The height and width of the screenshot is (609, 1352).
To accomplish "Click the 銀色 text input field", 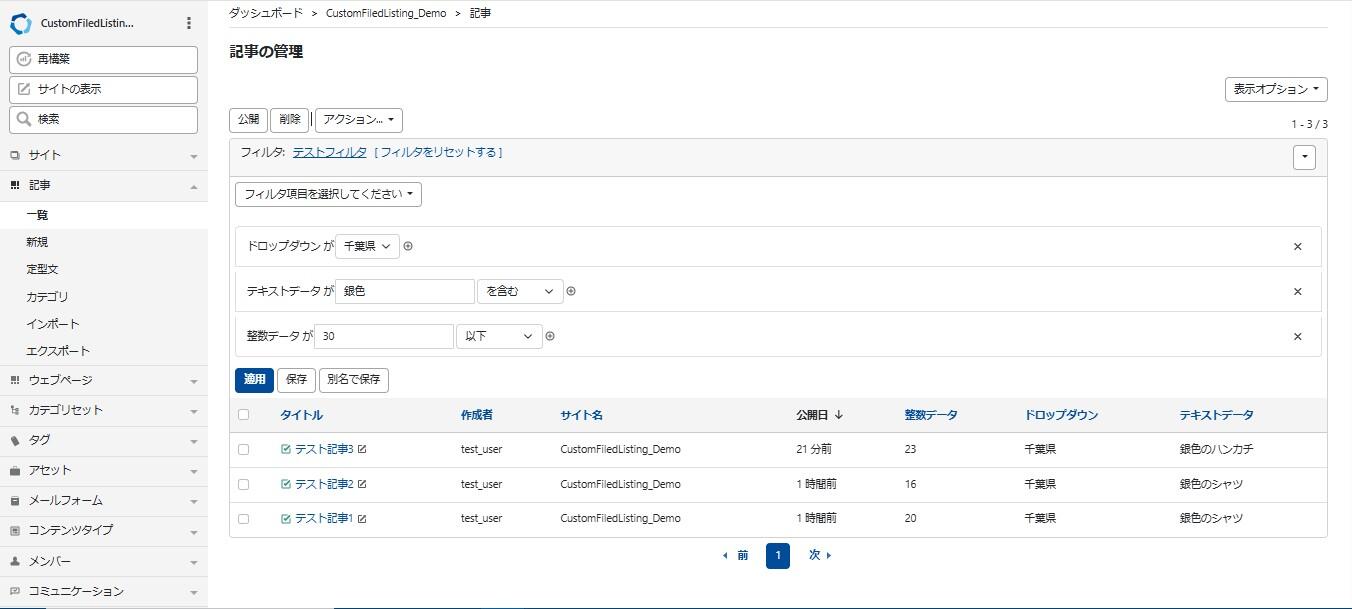I will pyautogui.click(x=404, y=291).
